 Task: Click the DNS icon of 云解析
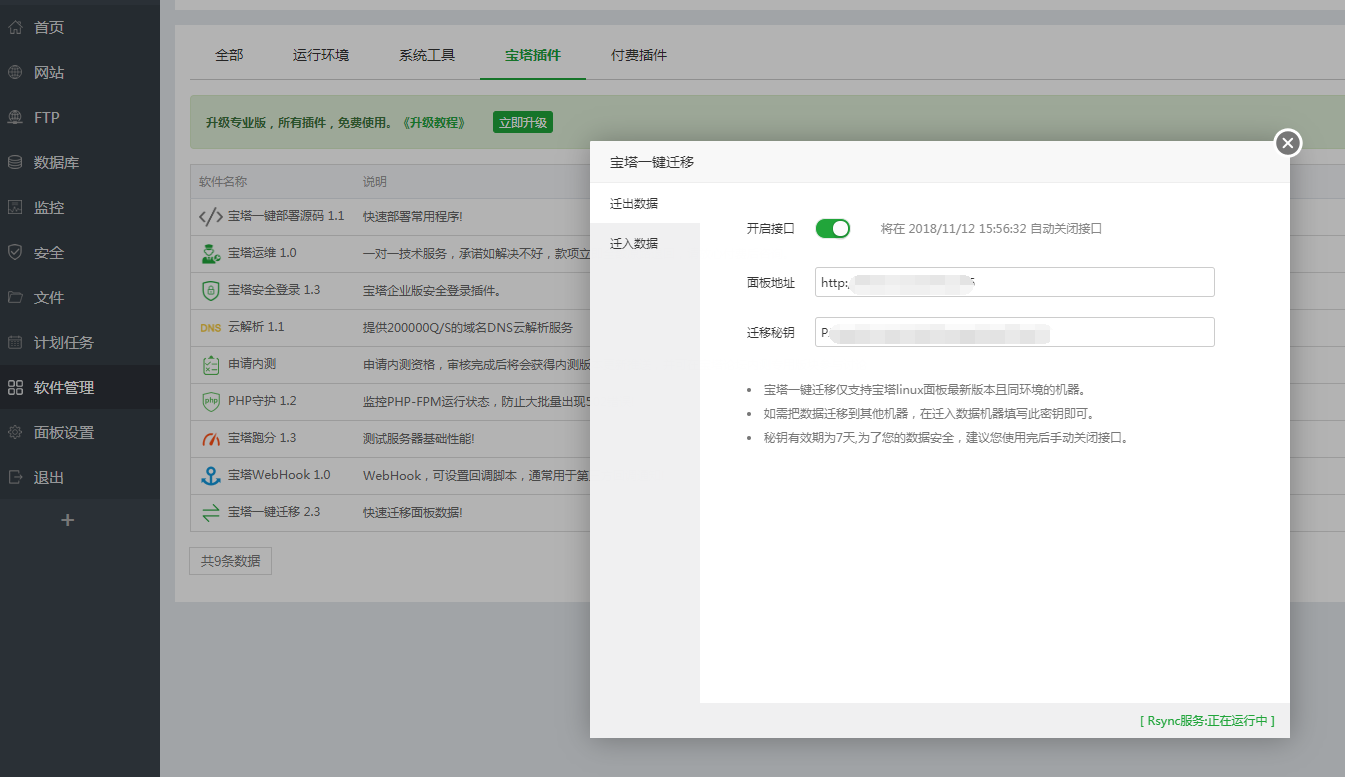point(211,327)
